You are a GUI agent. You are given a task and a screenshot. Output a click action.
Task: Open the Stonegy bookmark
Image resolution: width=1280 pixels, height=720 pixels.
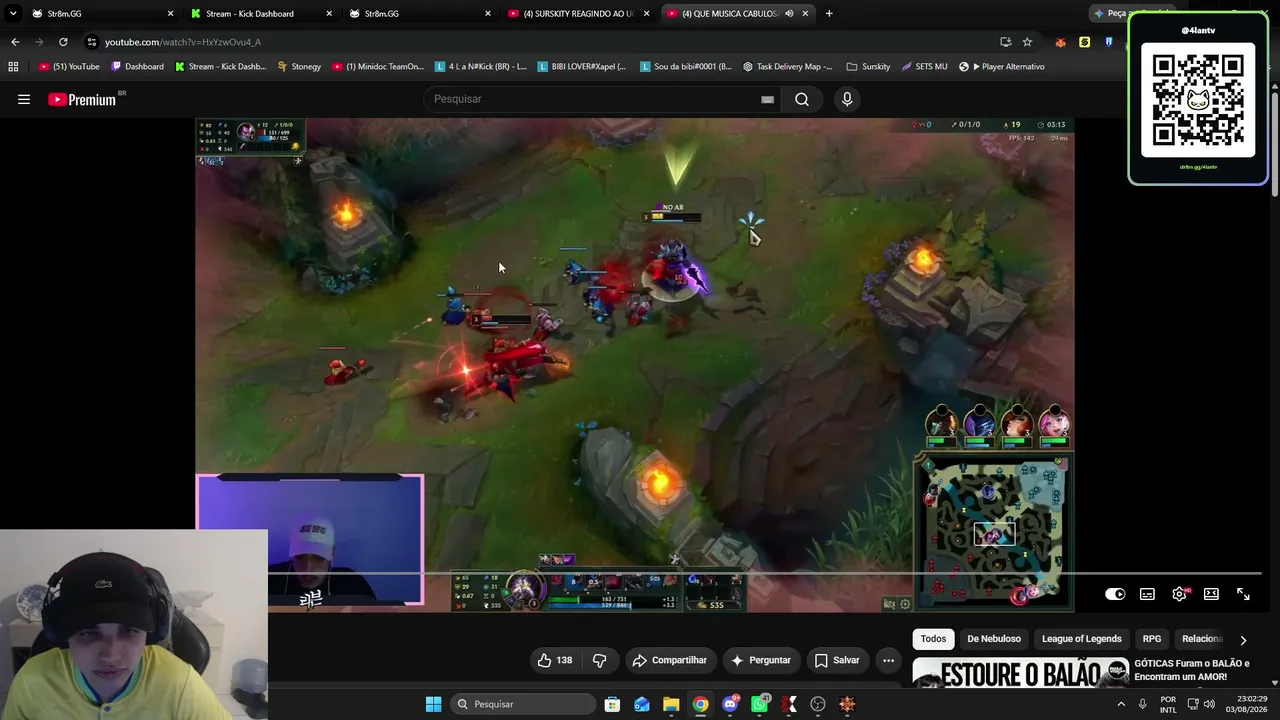[299, 67]
